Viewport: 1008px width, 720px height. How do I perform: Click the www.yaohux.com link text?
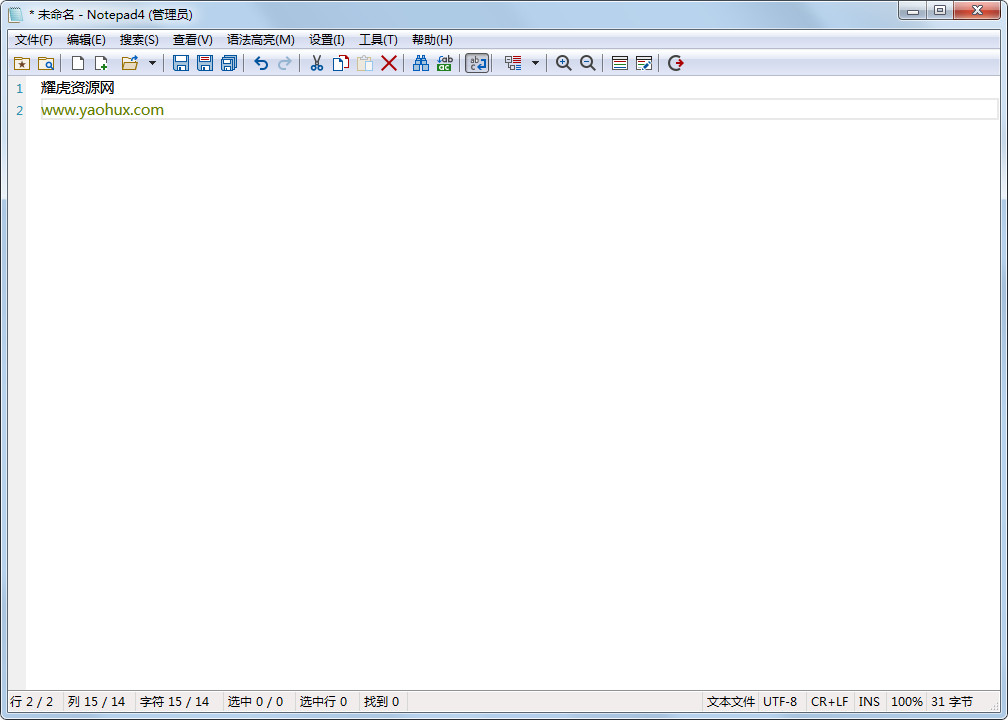pyautogui.click(x=102, y=110)
